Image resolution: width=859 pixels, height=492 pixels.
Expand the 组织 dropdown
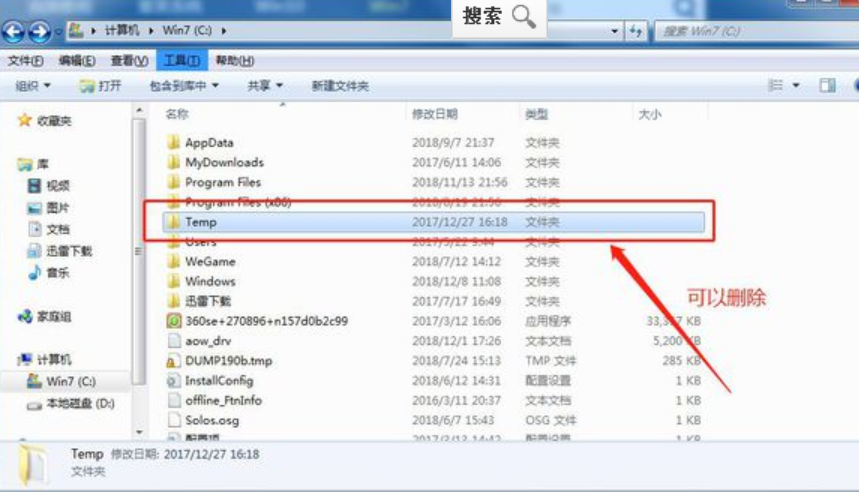33,85
